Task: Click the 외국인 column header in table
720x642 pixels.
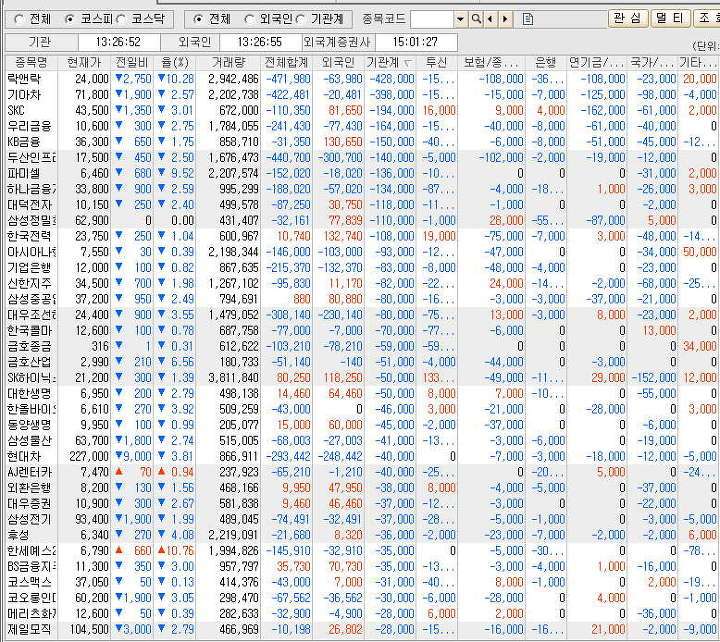Action: point(338,62)
